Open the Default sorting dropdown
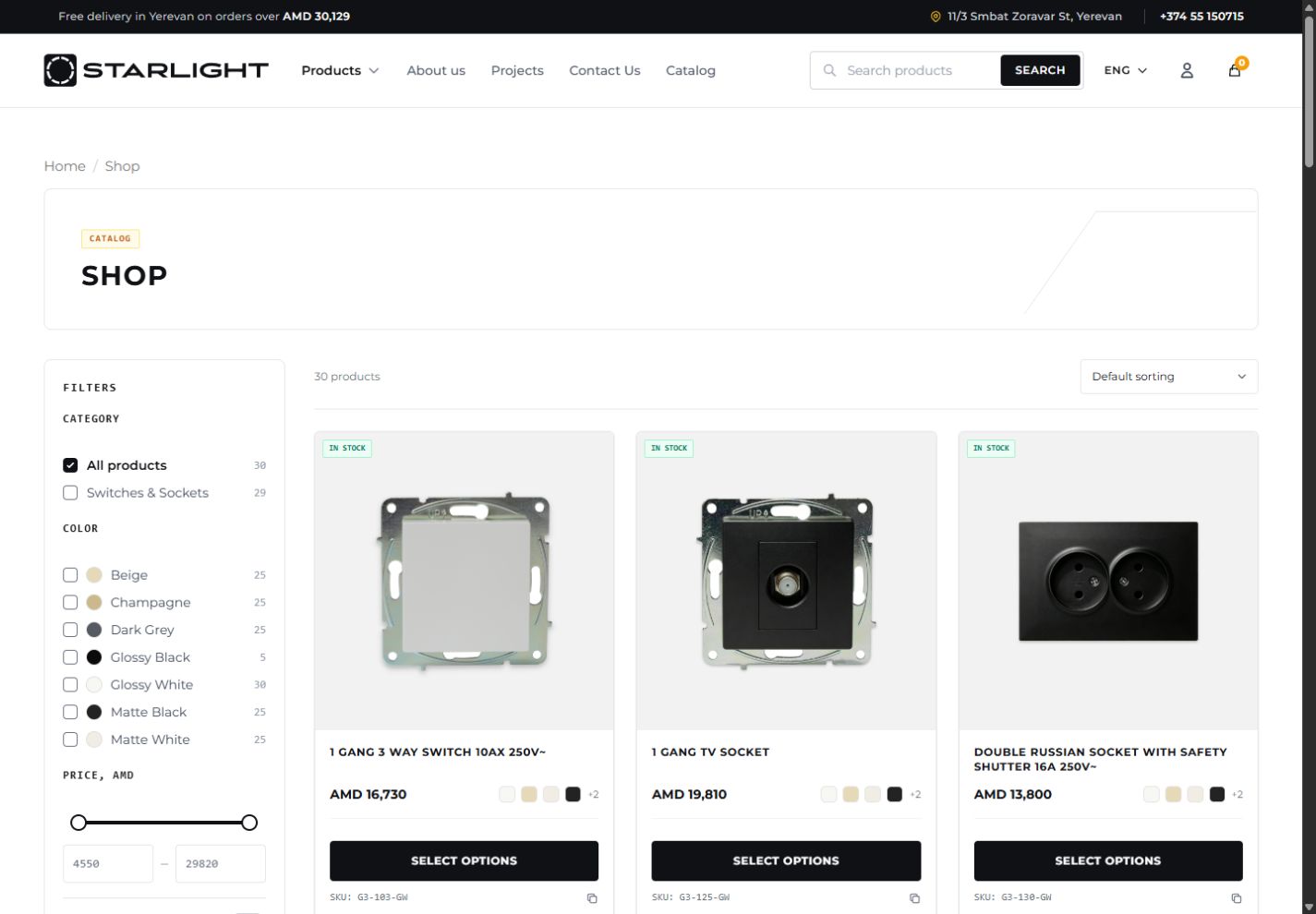Image resolution: width=1316 pixels, height=914 pixels. click(1169, 377)
